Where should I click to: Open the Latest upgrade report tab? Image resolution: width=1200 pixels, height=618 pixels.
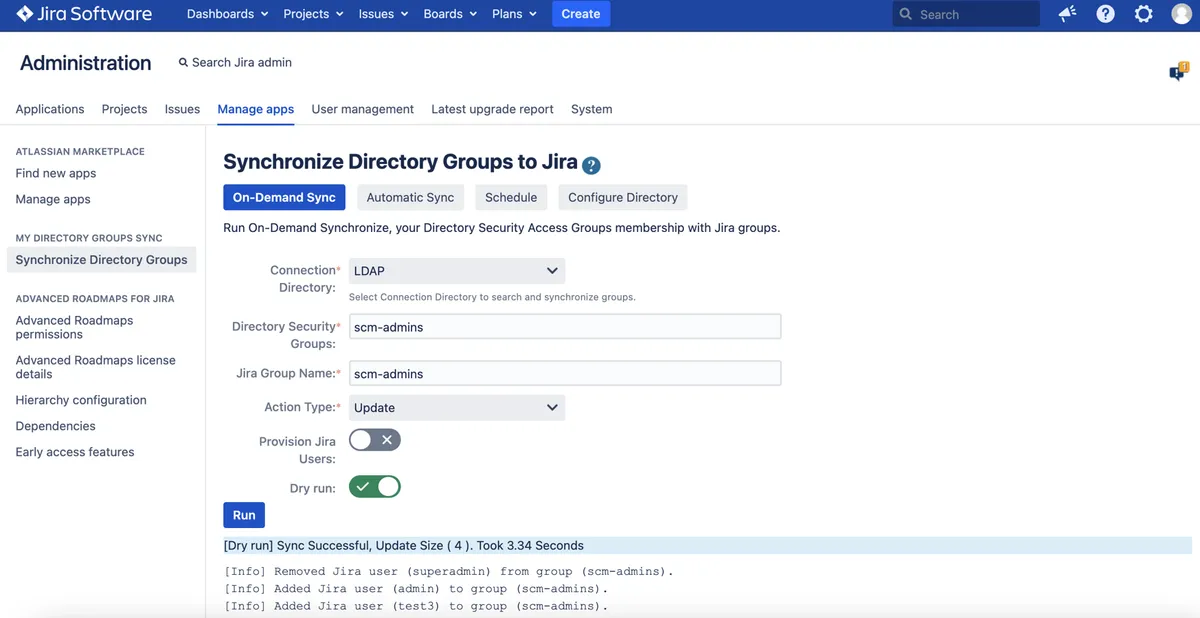point(492,109)
